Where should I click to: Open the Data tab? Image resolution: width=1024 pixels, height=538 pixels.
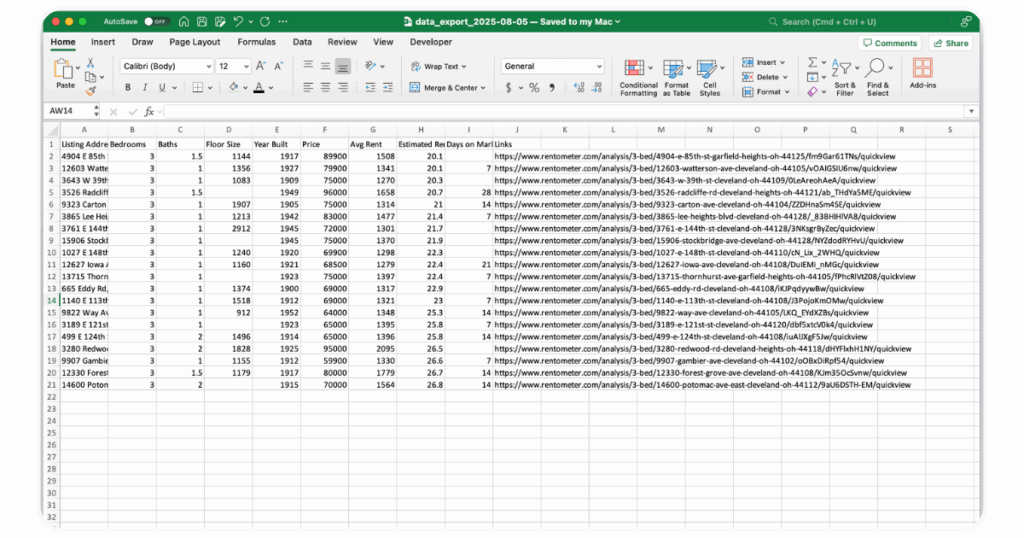point(302,42)
